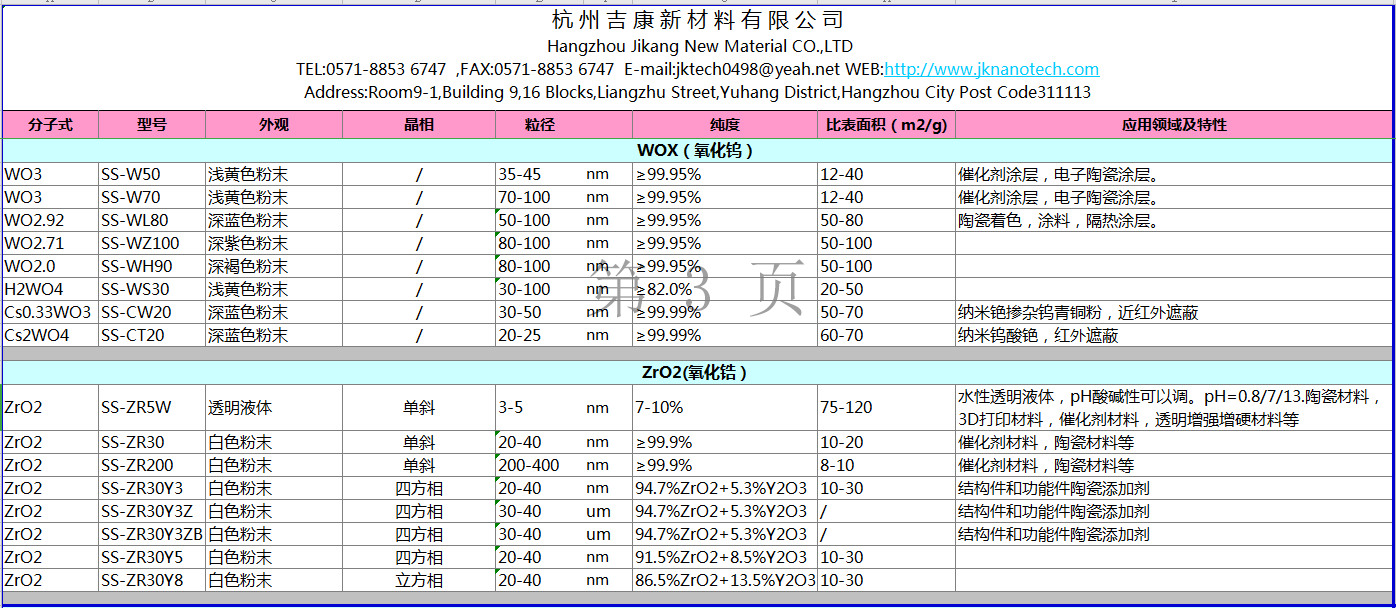Select the 91.5%ZrO2+8.5%Y2O3 purity cell
Viewport: 1396px width, 608px height.
(x=725, y=557)
